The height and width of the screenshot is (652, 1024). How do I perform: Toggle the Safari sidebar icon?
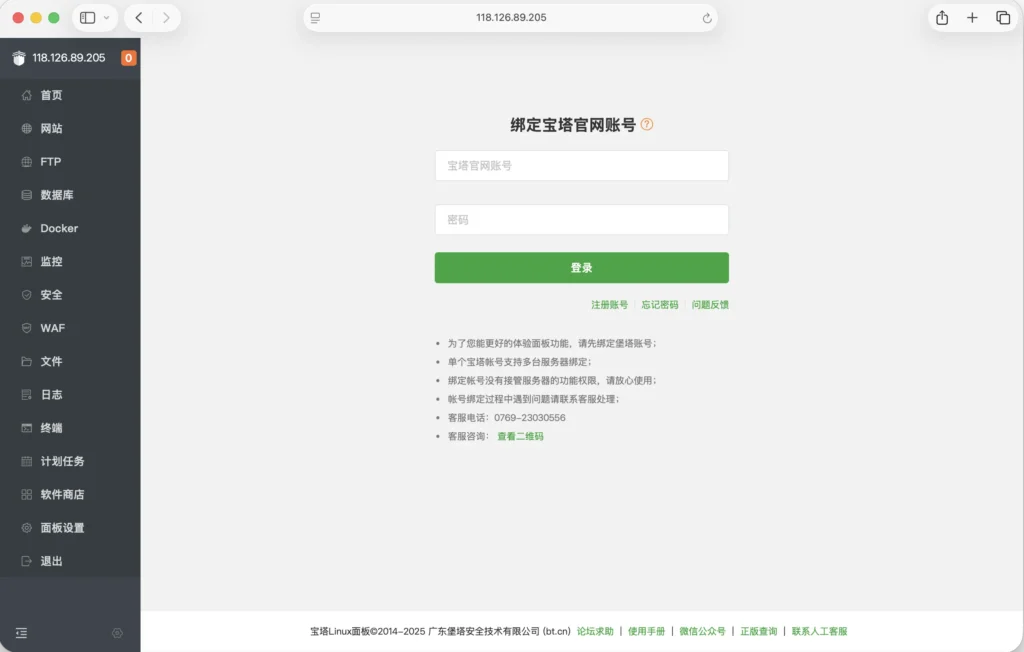coord(88,18)
